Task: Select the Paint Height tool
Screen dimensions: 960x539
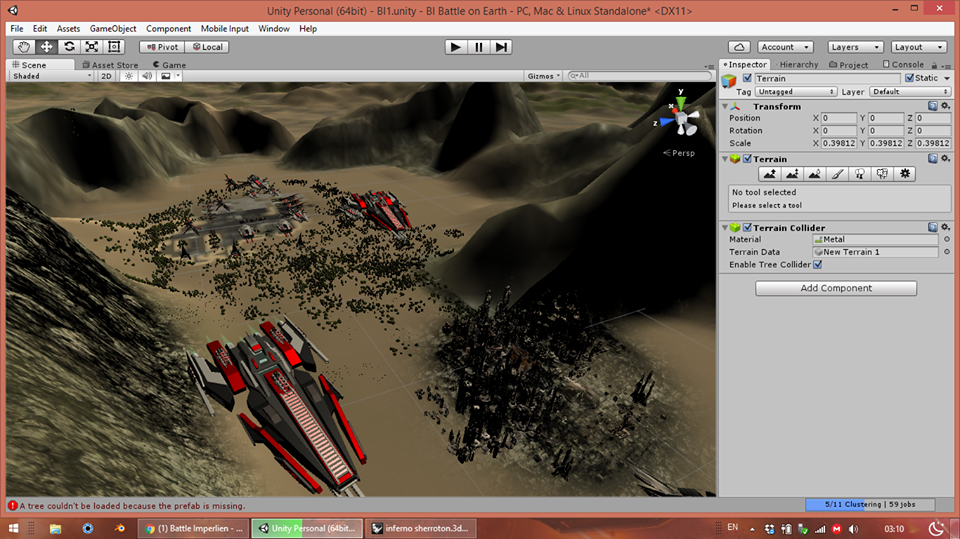Action: [x=792, y=174]
